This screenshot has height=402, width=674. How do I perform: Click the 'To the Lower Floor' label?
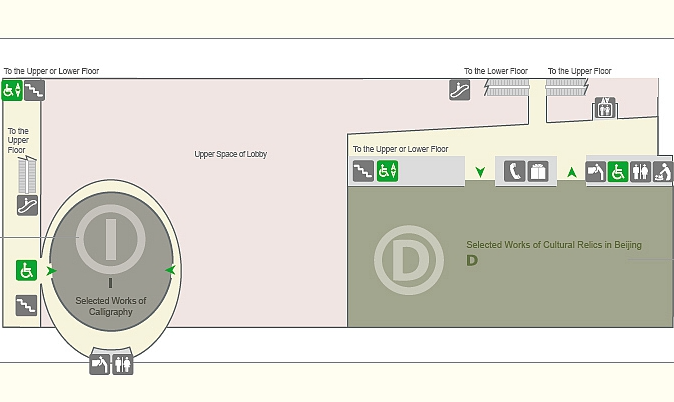(x=496, y=71)
